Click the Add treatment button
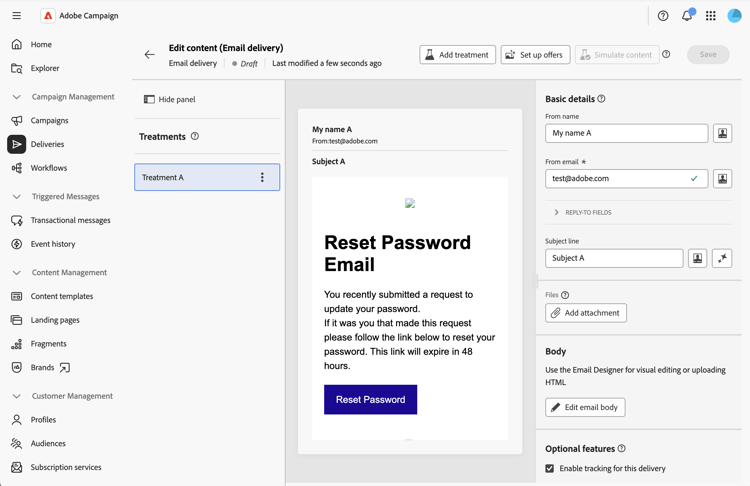750x486 pixels. pyautogui.click(x=457, y=55)
